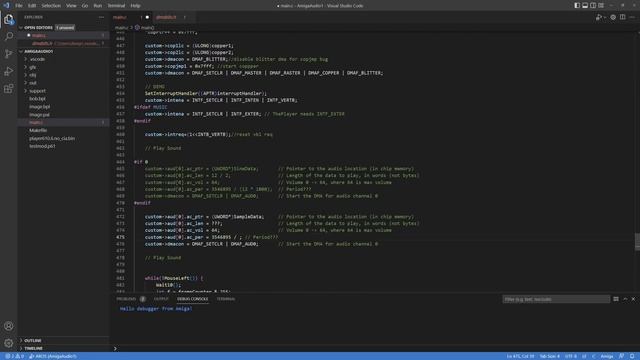Close the bottom panel
Screen dimensions: 640x360
[x=633, y=299]
